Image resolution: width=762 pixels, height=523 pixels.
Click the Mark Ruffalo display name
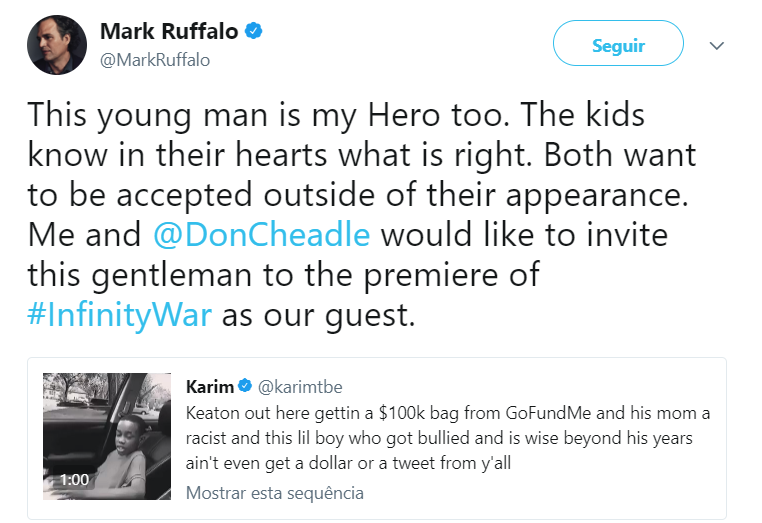tap(169, 32)
